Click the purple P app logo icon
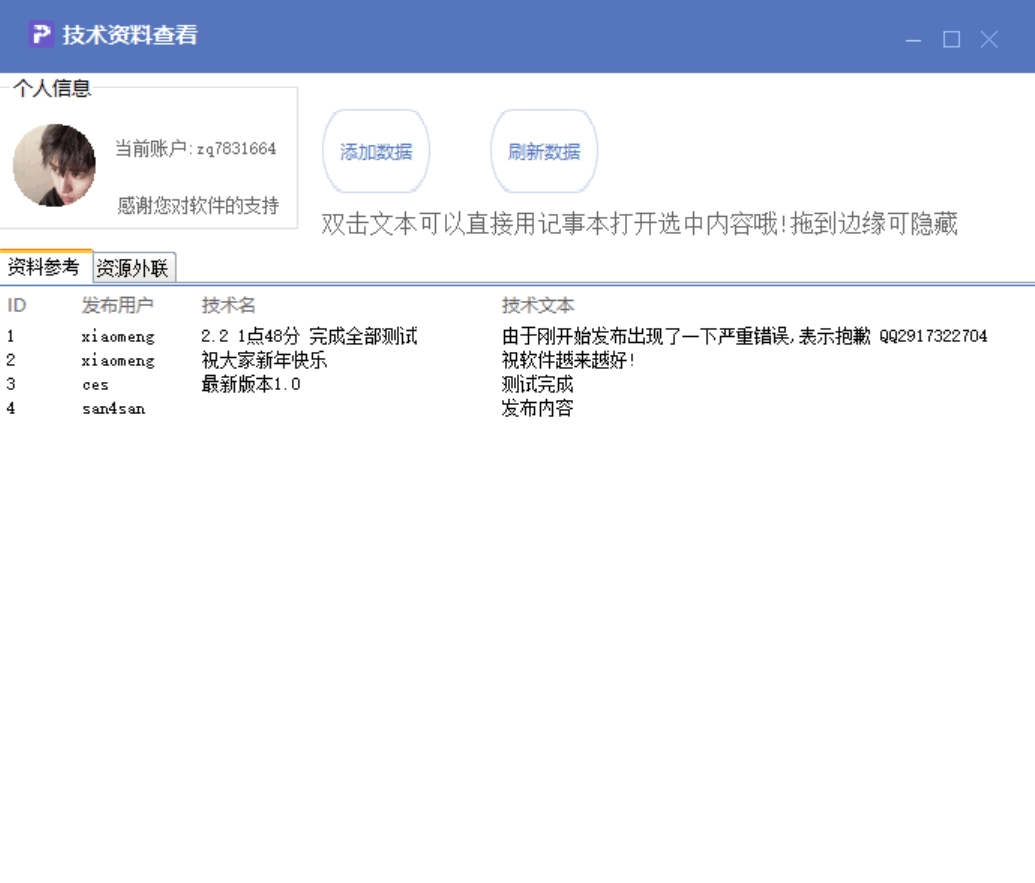 41,34
